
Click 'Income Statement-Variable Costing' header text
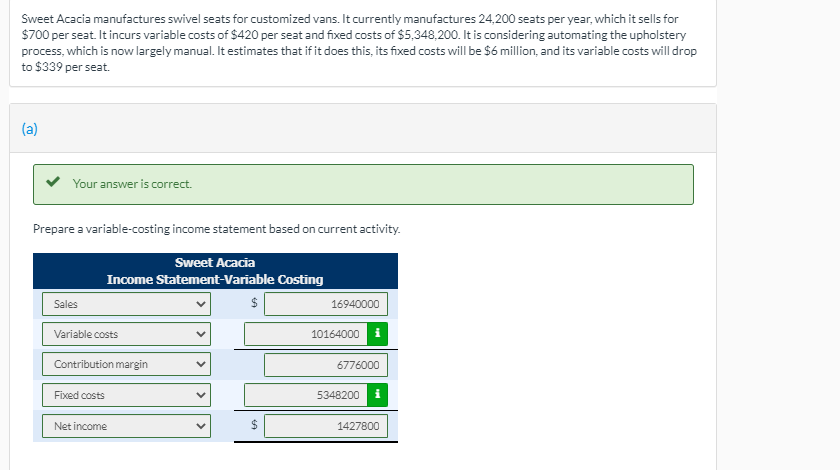point(215,280)
